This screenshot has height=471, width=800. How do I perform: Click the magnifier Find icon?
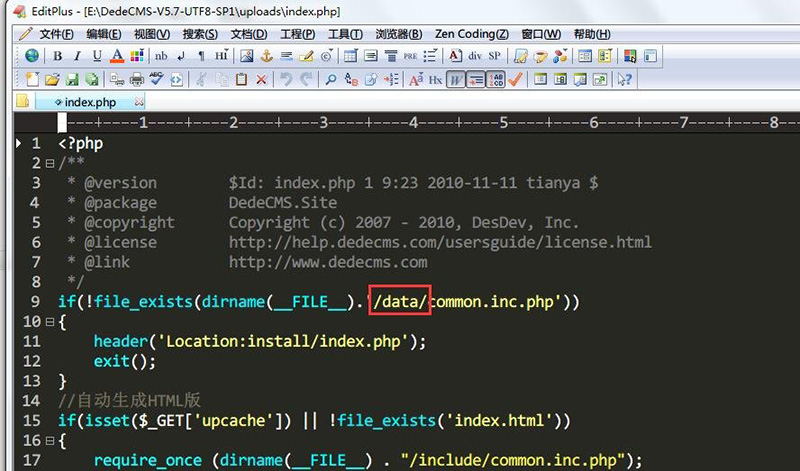[330, 80]
